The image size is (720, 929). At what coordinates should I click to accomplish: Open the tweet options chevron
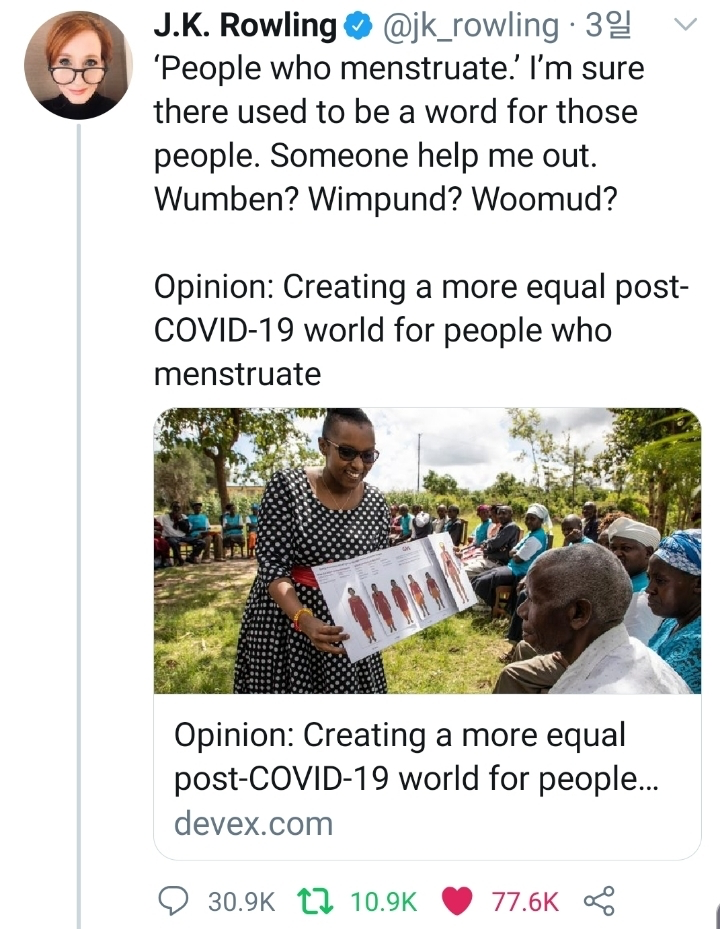(x=686, y=24)
